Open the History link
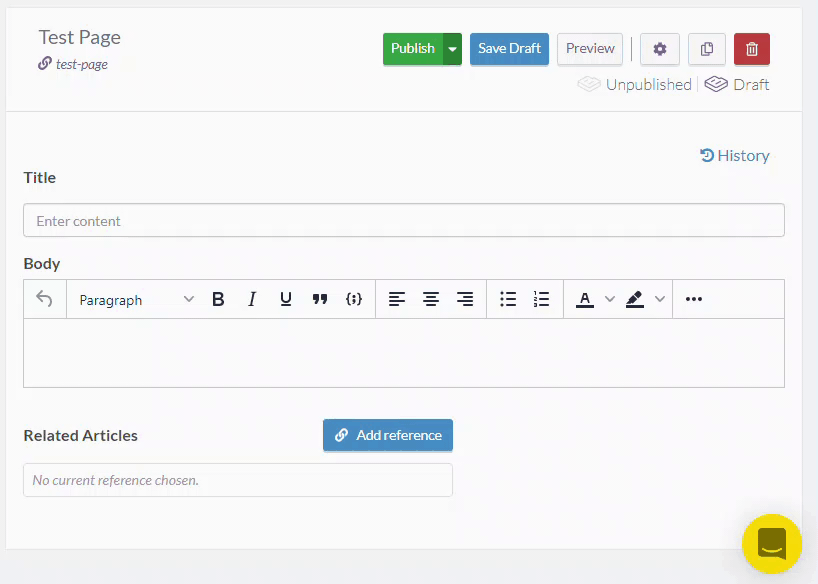The height and width of the screenshot is (584, 818). [x=735, y=155]
